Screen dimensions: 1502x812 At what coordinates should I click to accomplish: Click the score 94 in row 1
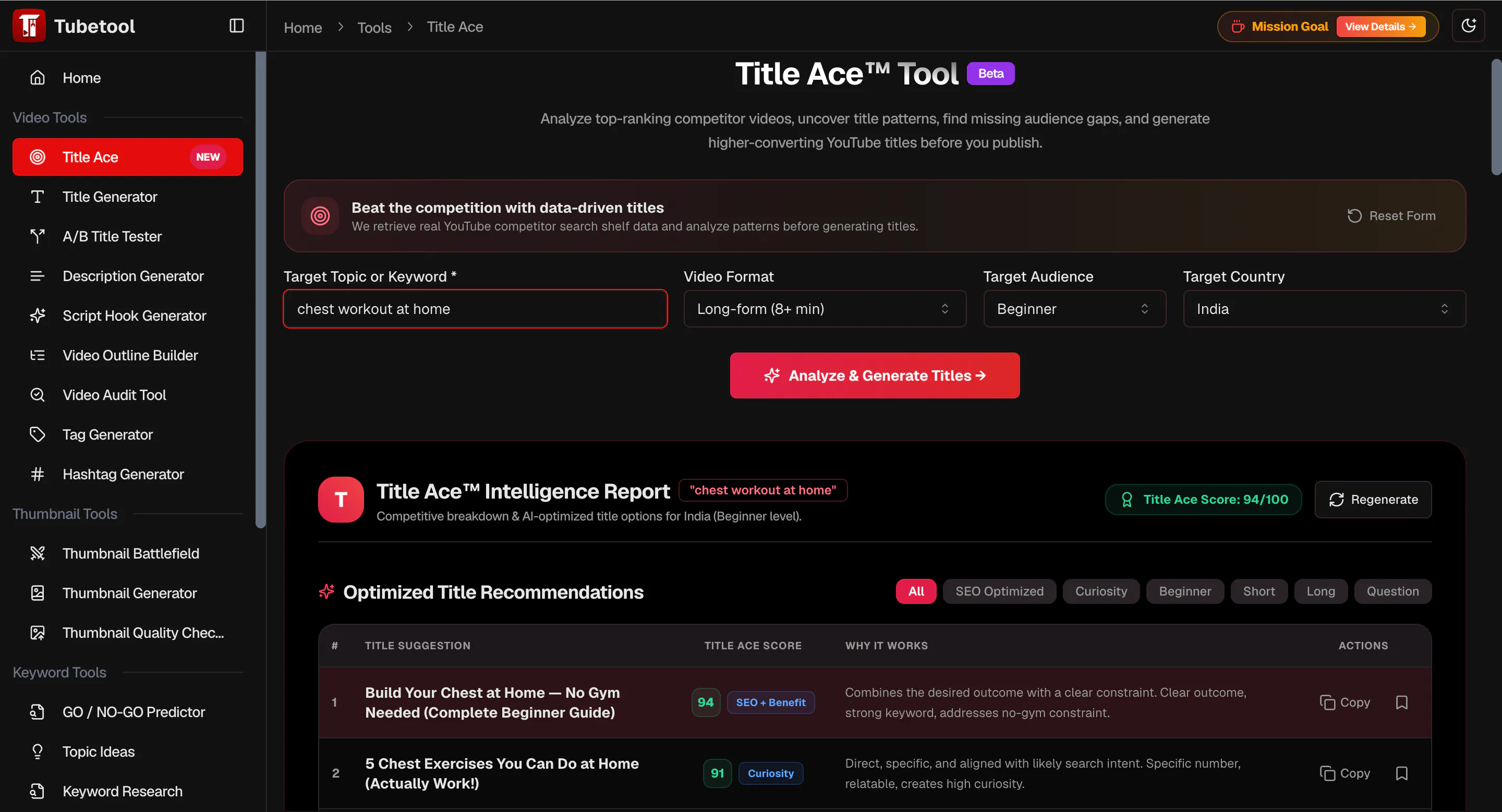pos(706,702)
